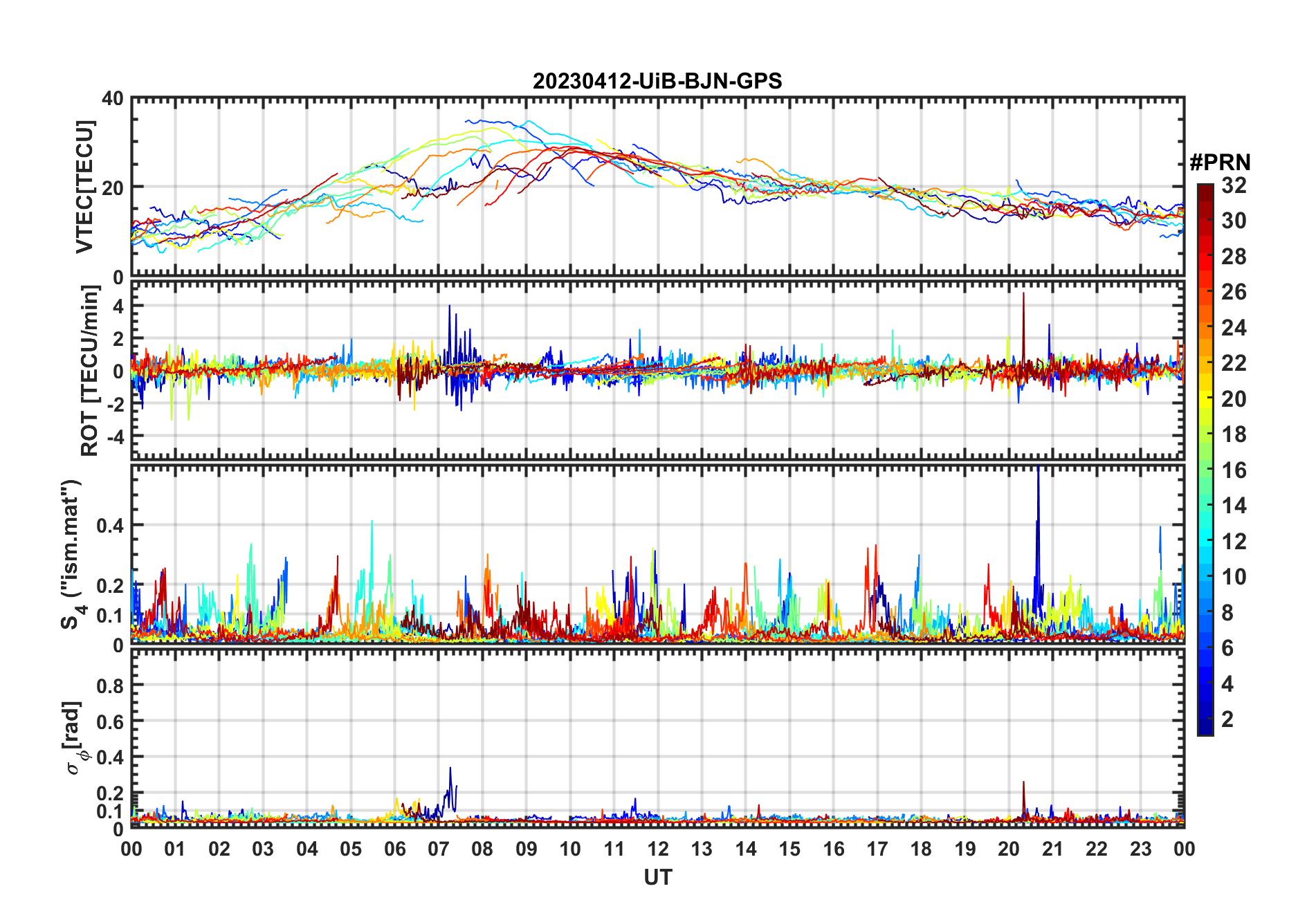The image size is (1316, 920).
Task: Click UT axis hour label 03
Action: pos(263,849)
